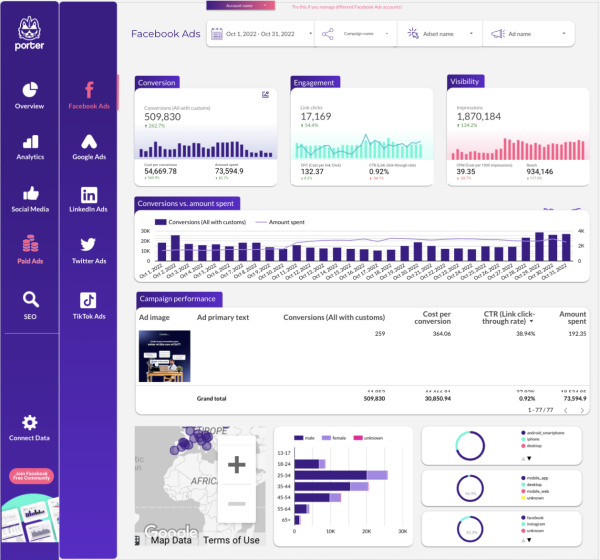Expand device donut chart legend arrow
Screen dimensions: 600x560
[529, 458]
